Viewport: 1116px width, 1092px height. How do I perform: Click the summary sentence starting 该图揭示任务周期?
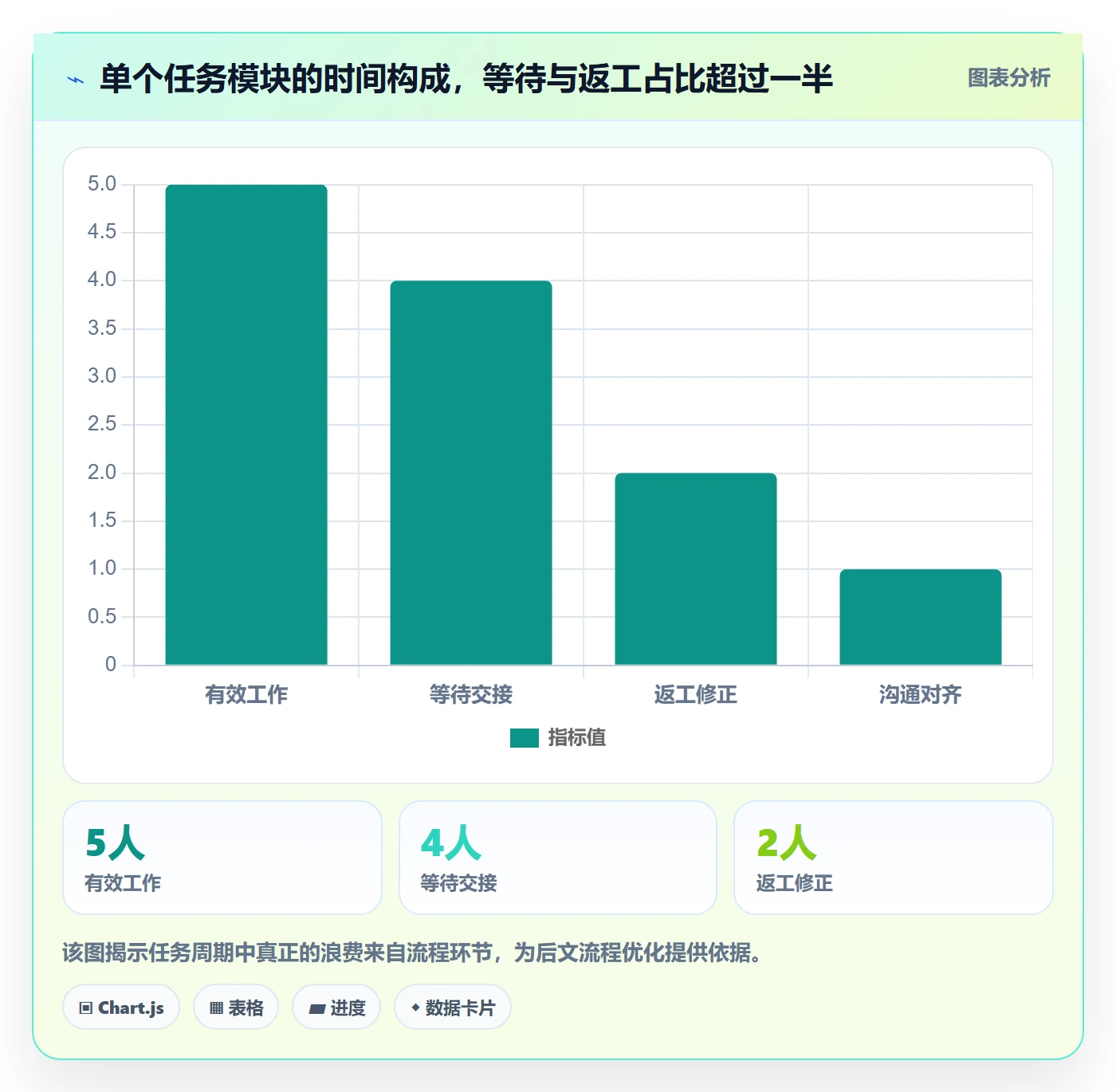click(x=411, y=953)
